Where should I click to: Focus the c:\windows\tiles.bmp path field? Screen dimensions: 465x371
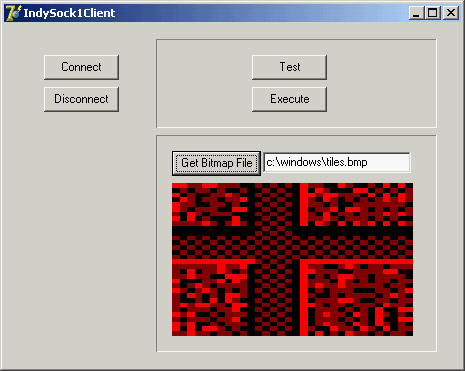[x=337, y=162]
